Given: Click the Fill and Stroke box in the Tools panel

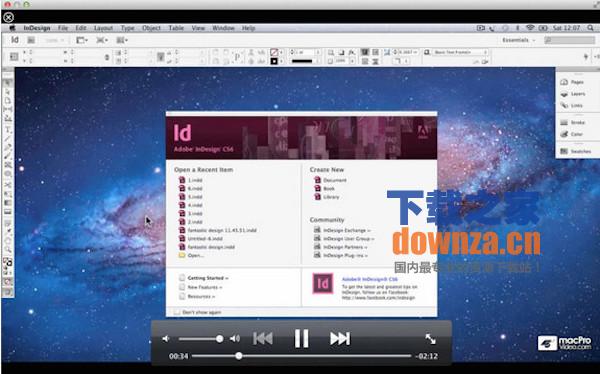Looking at the screenshot, I should [8, 263].
